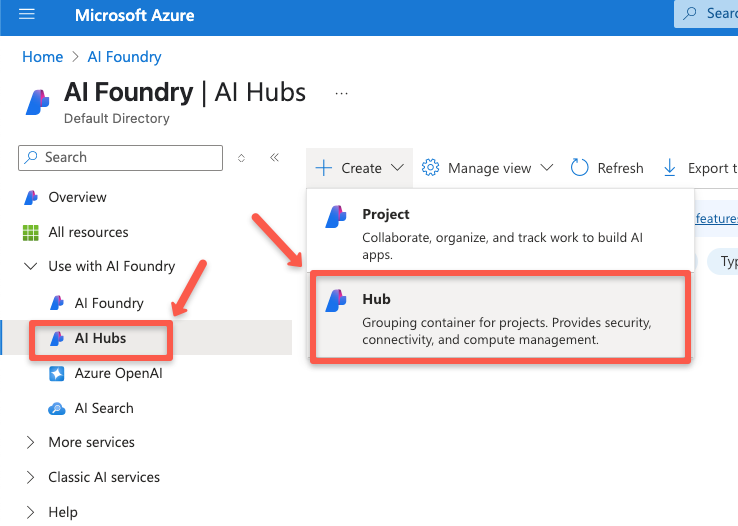Click the sidebar Search field
This screenshot has height=526, width=738.
(120, 158)
